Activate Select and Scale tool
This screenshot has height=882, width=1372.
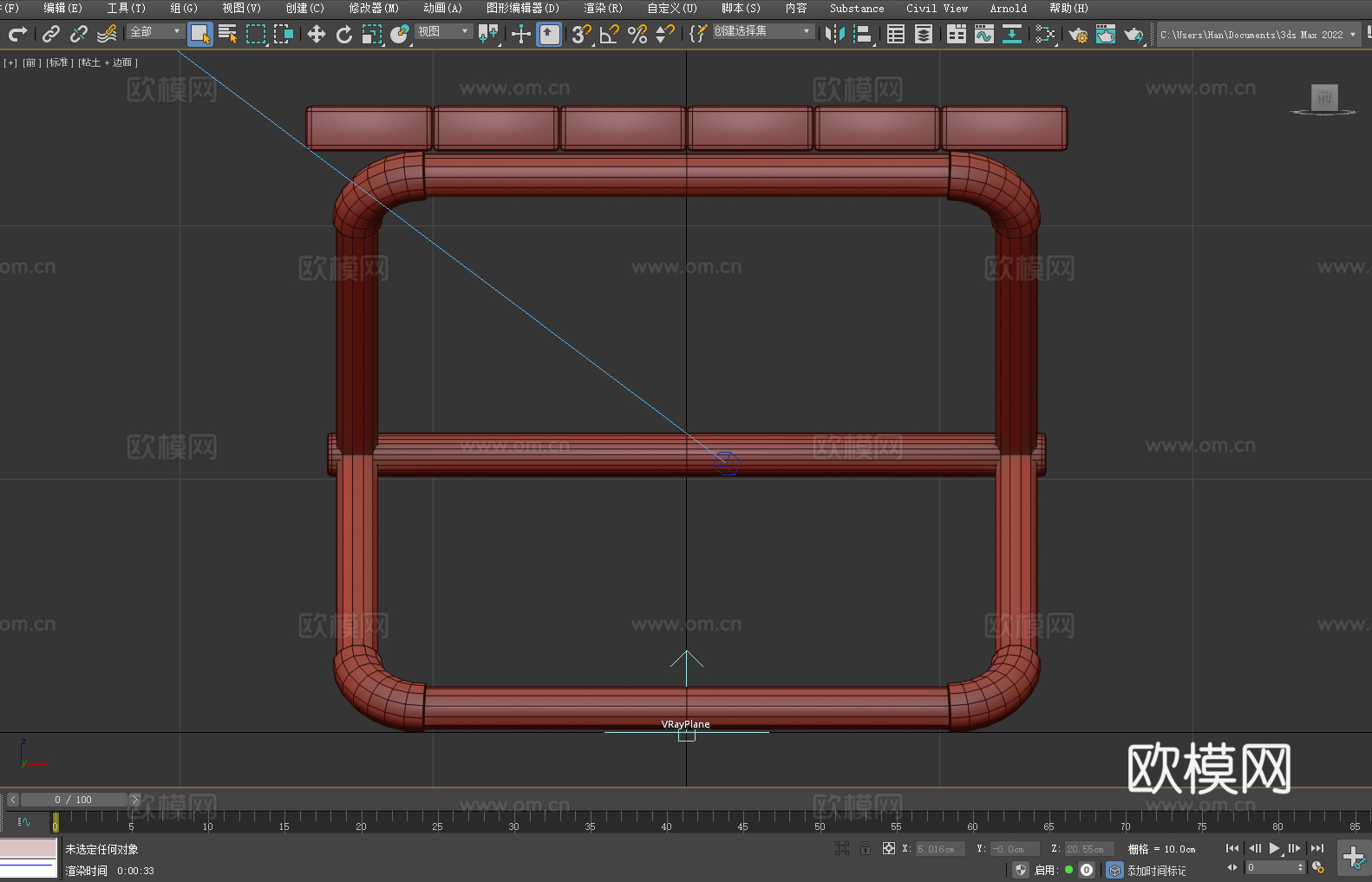[372, 34]
